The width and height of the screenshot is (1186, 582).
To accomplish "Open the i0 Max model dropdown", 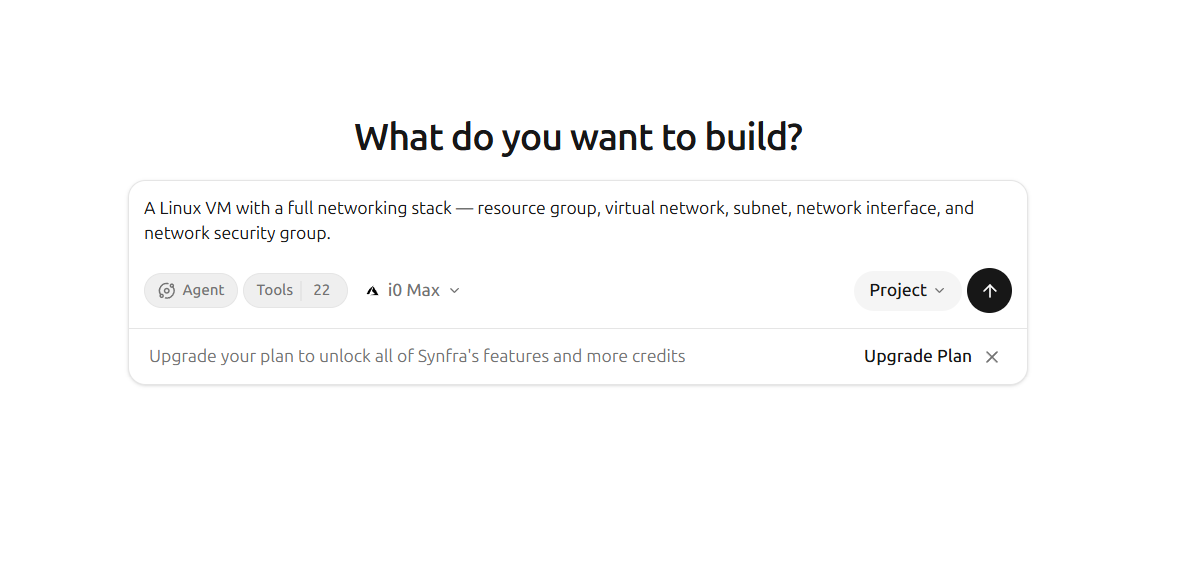I will (x=413, y=291).
